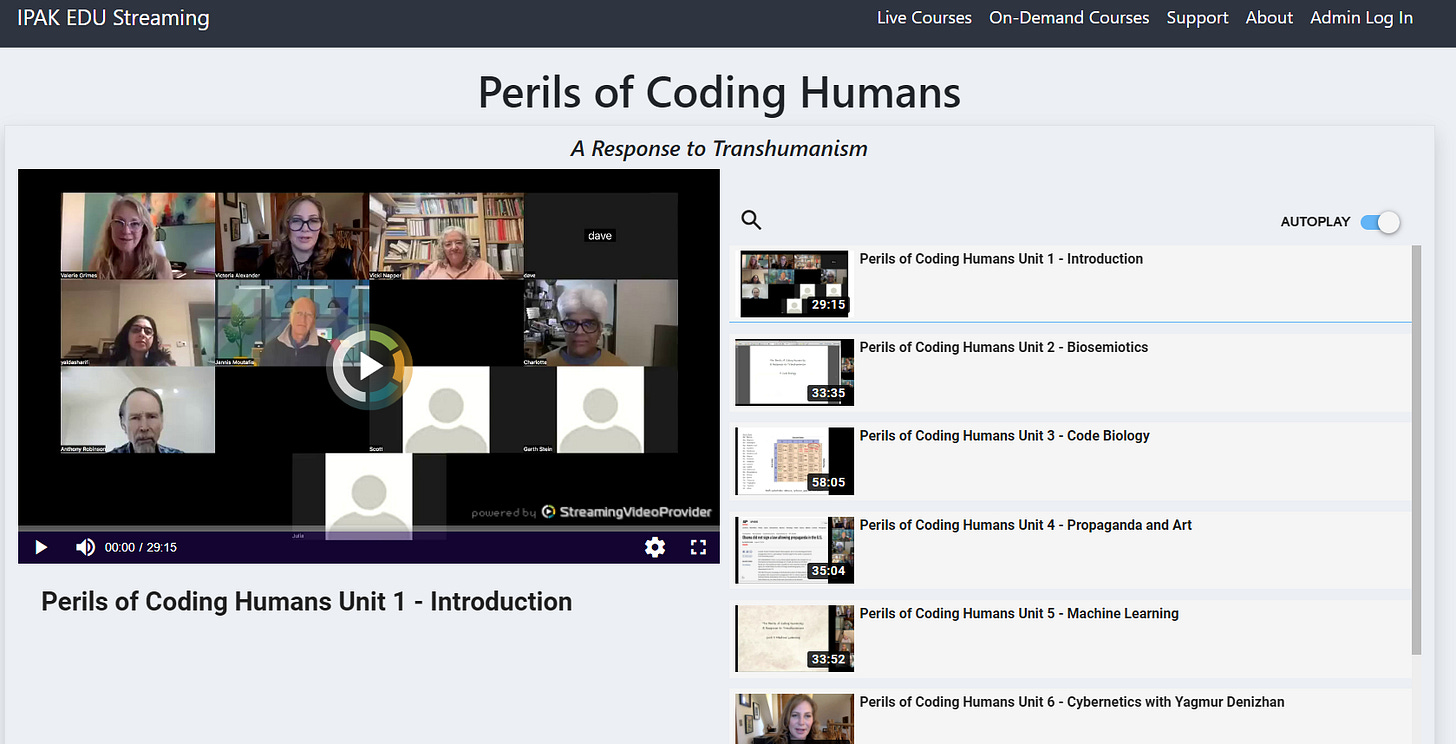Click the playlist vertical scrollbar

pos(1415,449)
